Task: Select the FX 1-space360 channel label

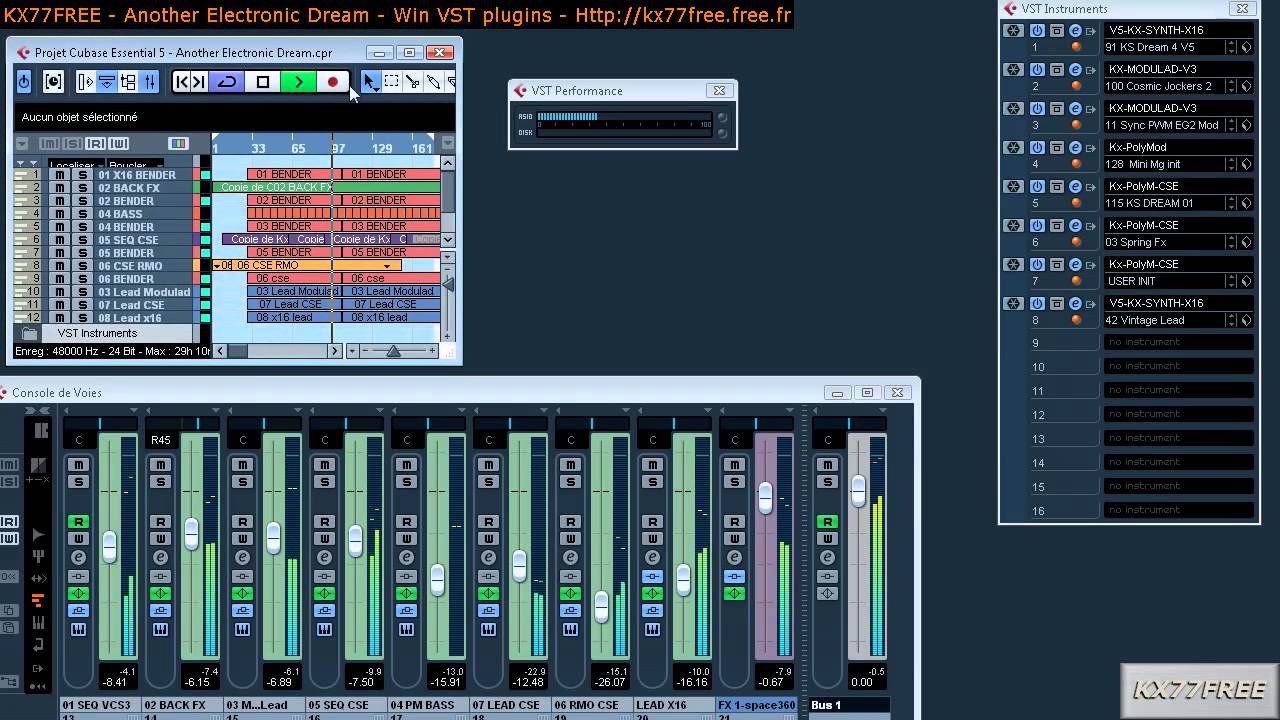Action: 757,705
